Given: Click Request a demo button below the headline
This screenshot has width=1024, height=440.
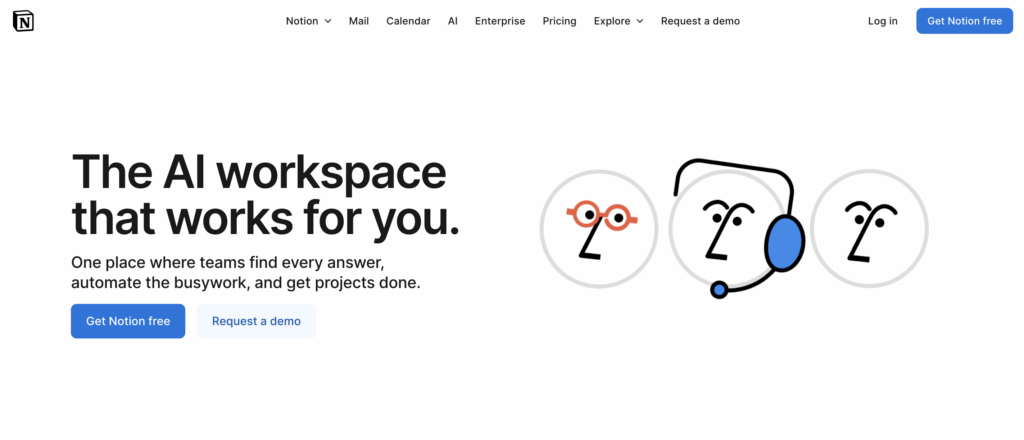Looking at the screenshot, I should [x=256, y=321].
